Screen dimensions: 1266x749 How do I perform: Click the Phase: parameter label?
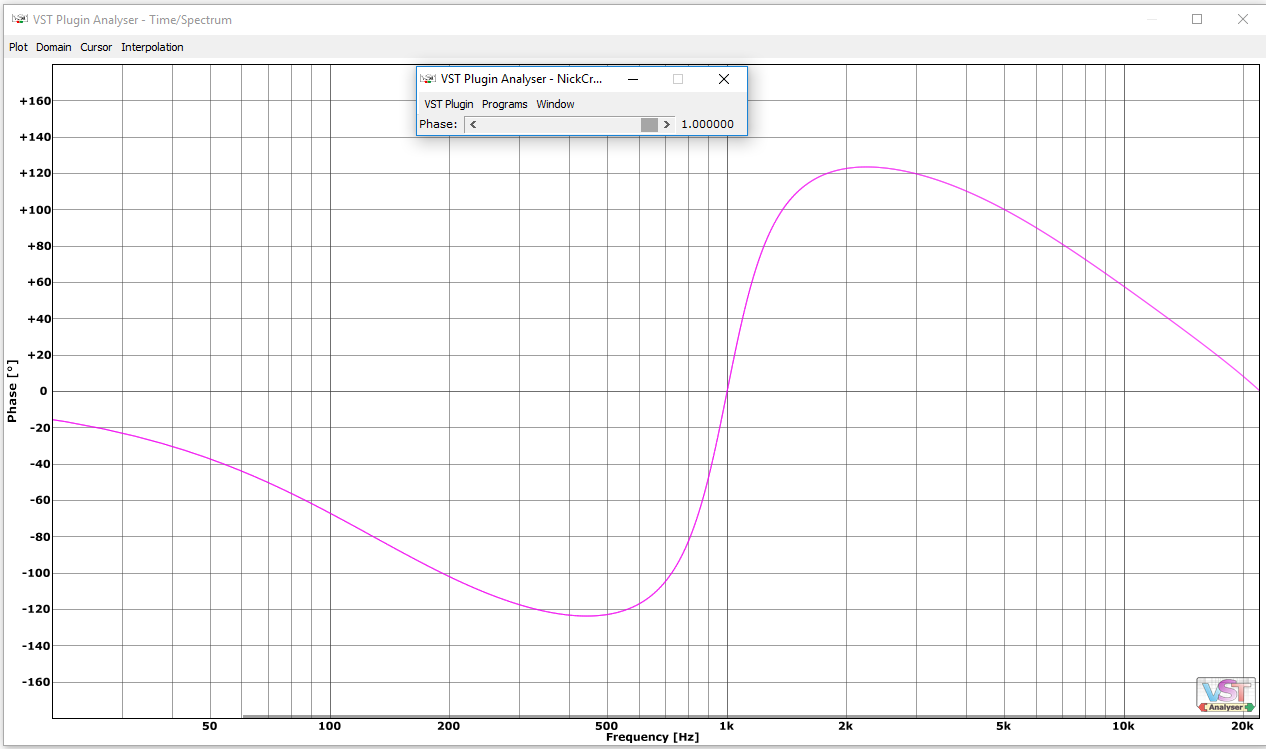(438, 125)
